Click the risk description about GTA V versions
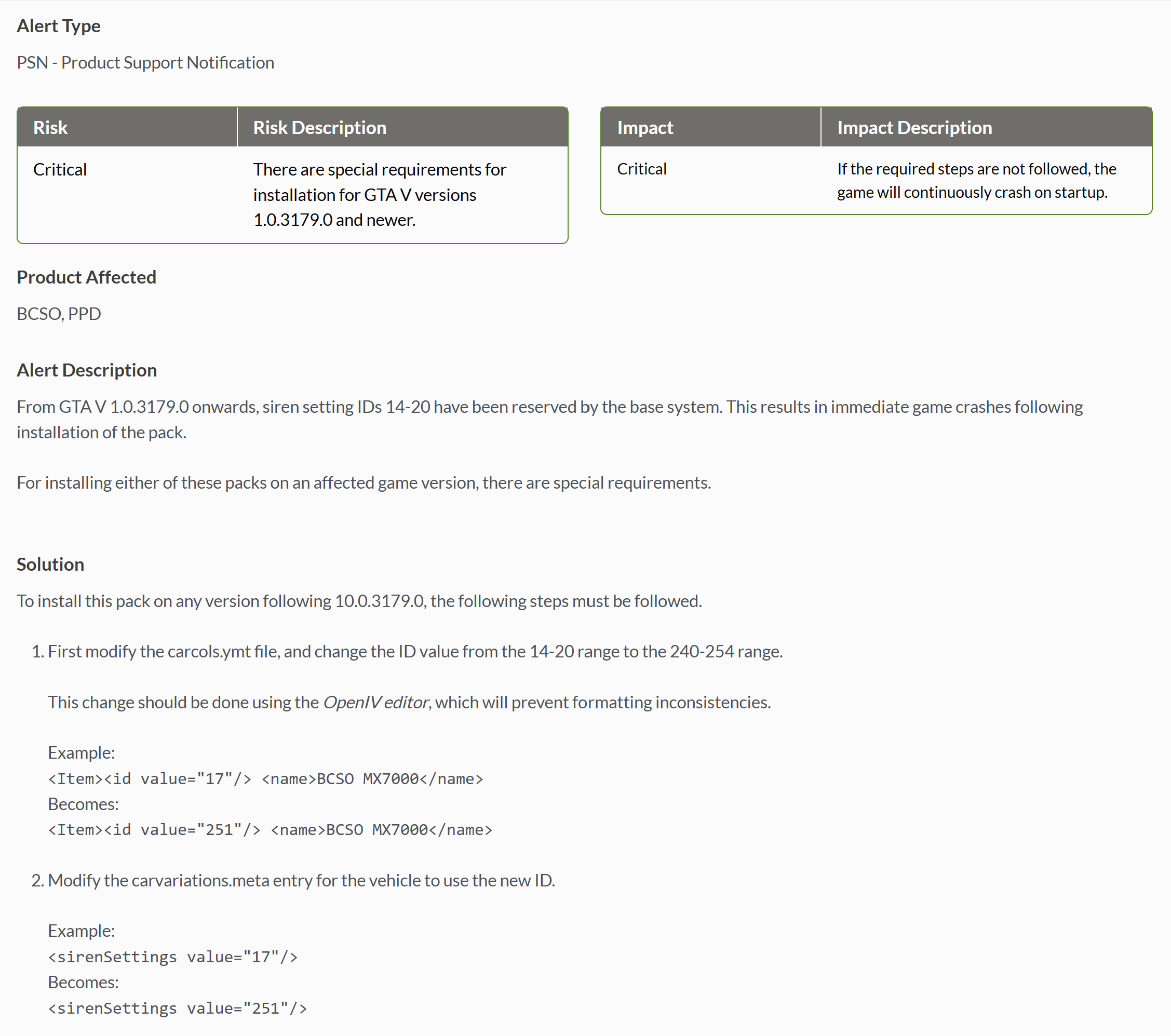 pyautogui.click(x=379, y=195)
